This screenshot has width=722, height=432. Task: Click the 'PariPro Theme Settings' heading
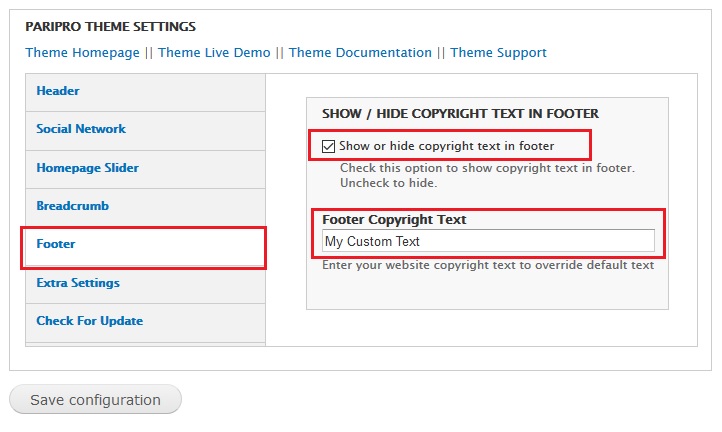pyautogui.click(x=110, y=27)
